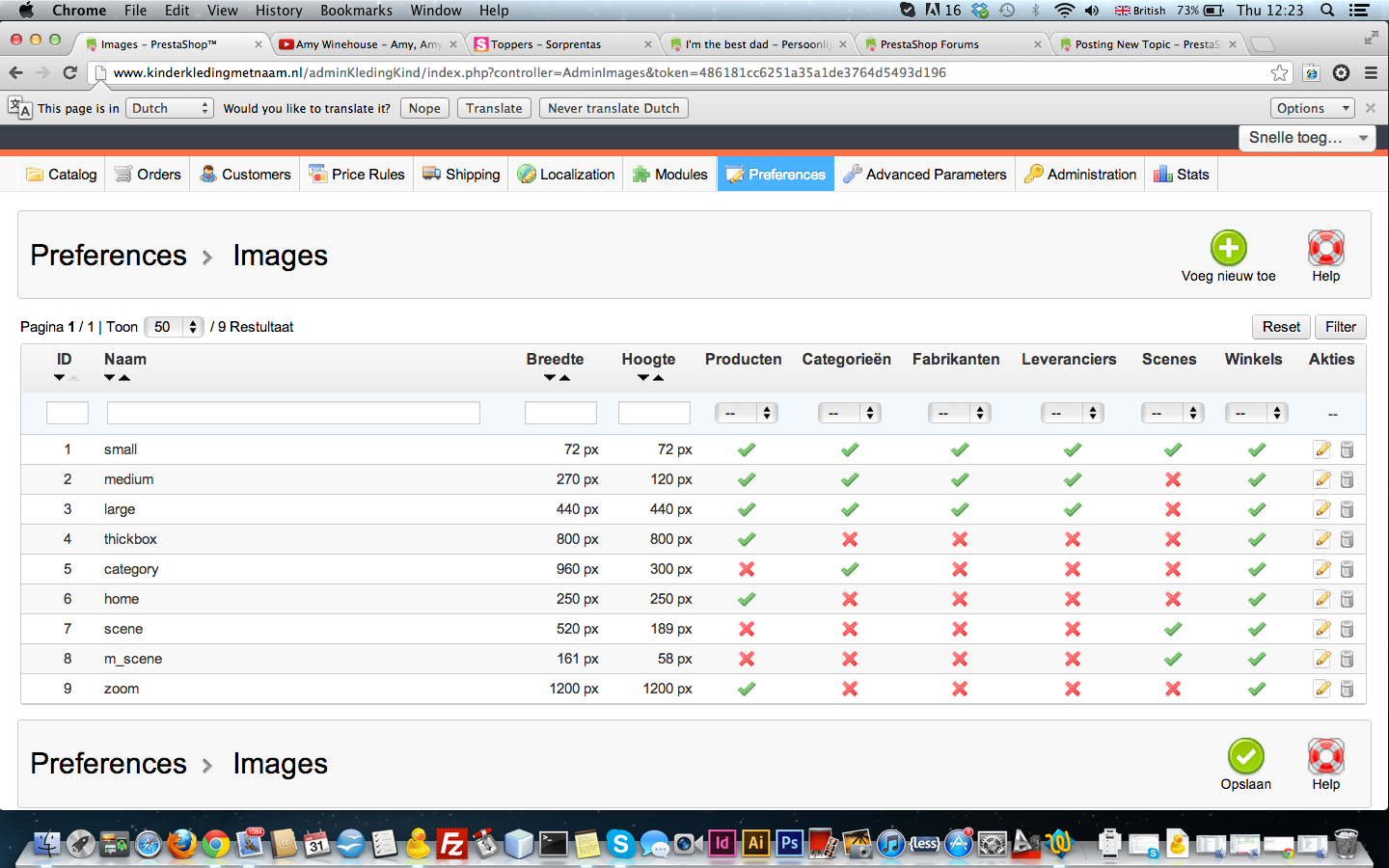
Task: Open the Producten filter dropdown
Action: [747, 413]
